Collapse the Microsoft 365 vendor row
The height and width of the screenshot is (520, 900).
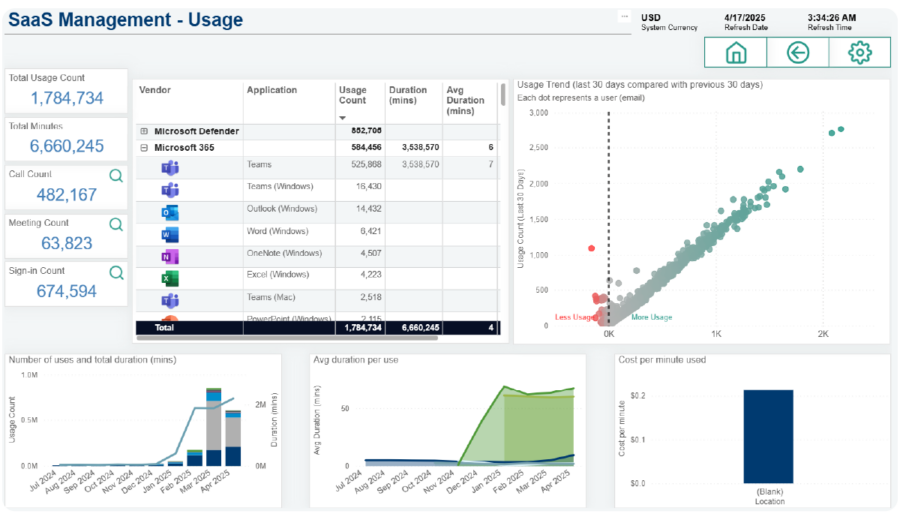pyautogui.click(x=144, y=148)
